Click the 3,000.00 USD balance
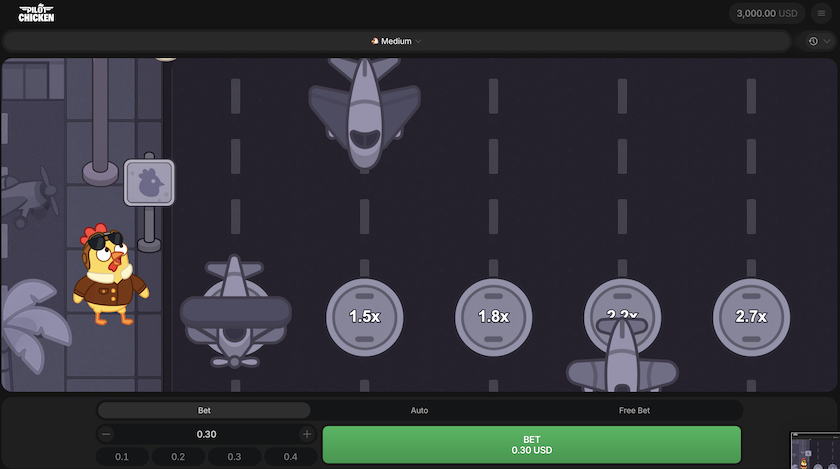Screen dimensions: 840x469 click(x=767, y=13)
